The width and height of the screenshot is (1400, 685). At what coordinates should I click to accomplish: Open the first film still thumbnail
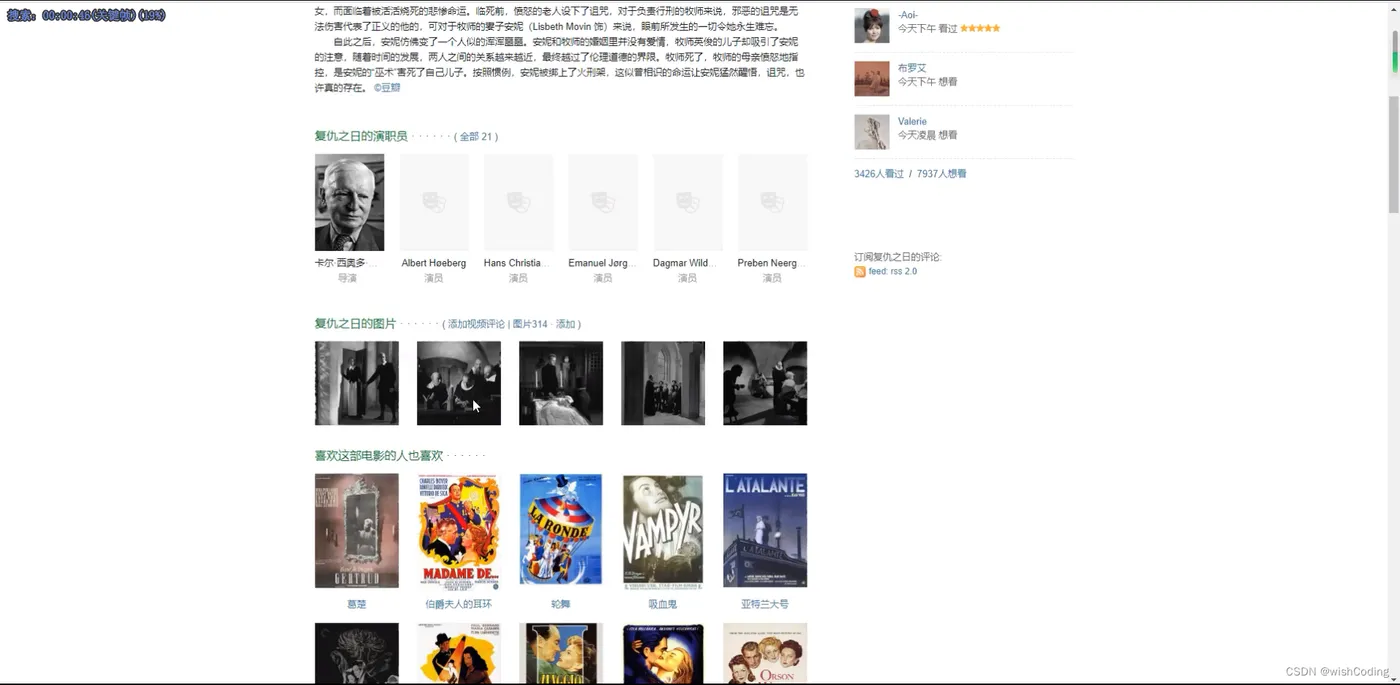point(356,383)
